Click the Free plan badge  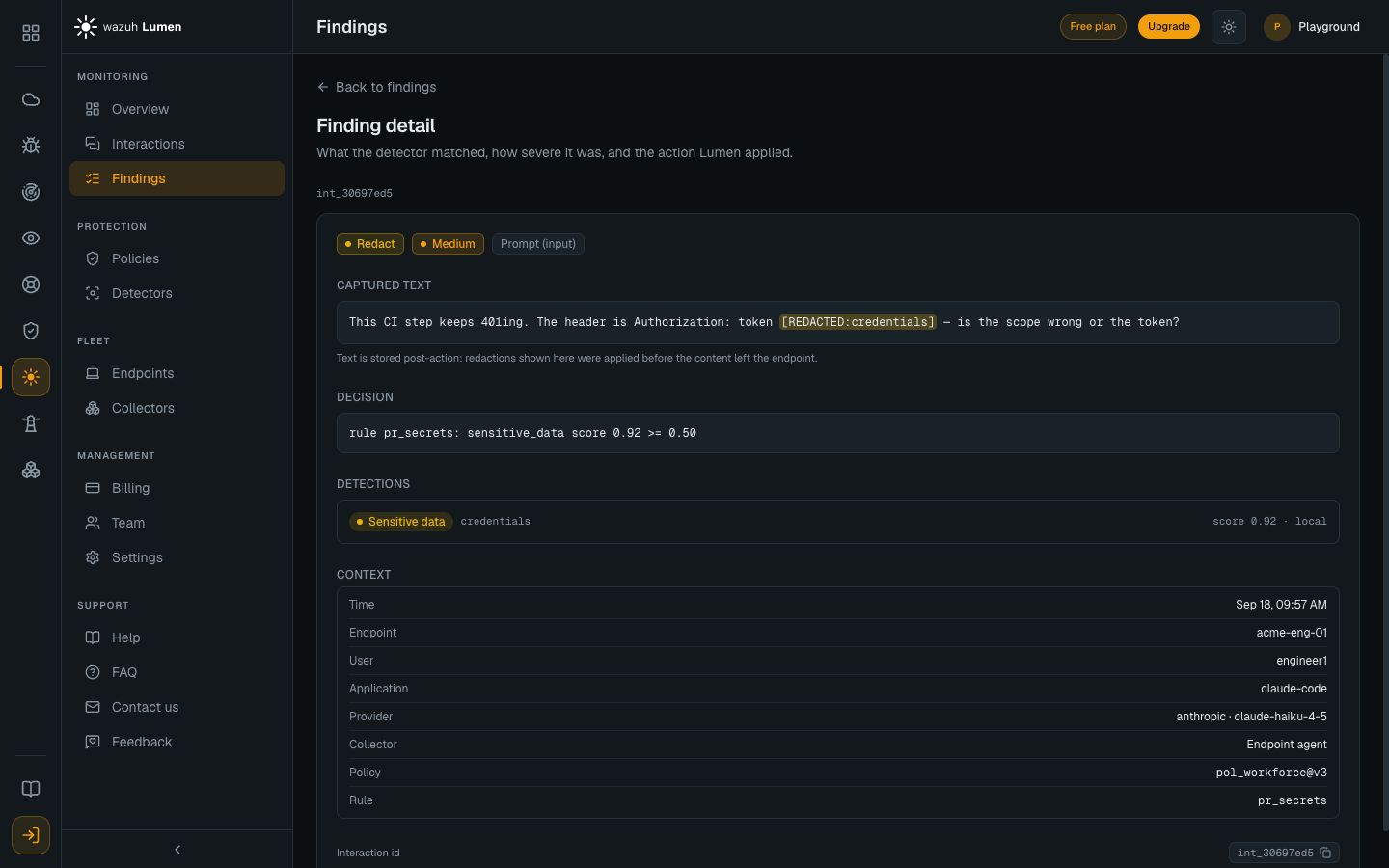pyautogui.click(x=1093, y=27)
